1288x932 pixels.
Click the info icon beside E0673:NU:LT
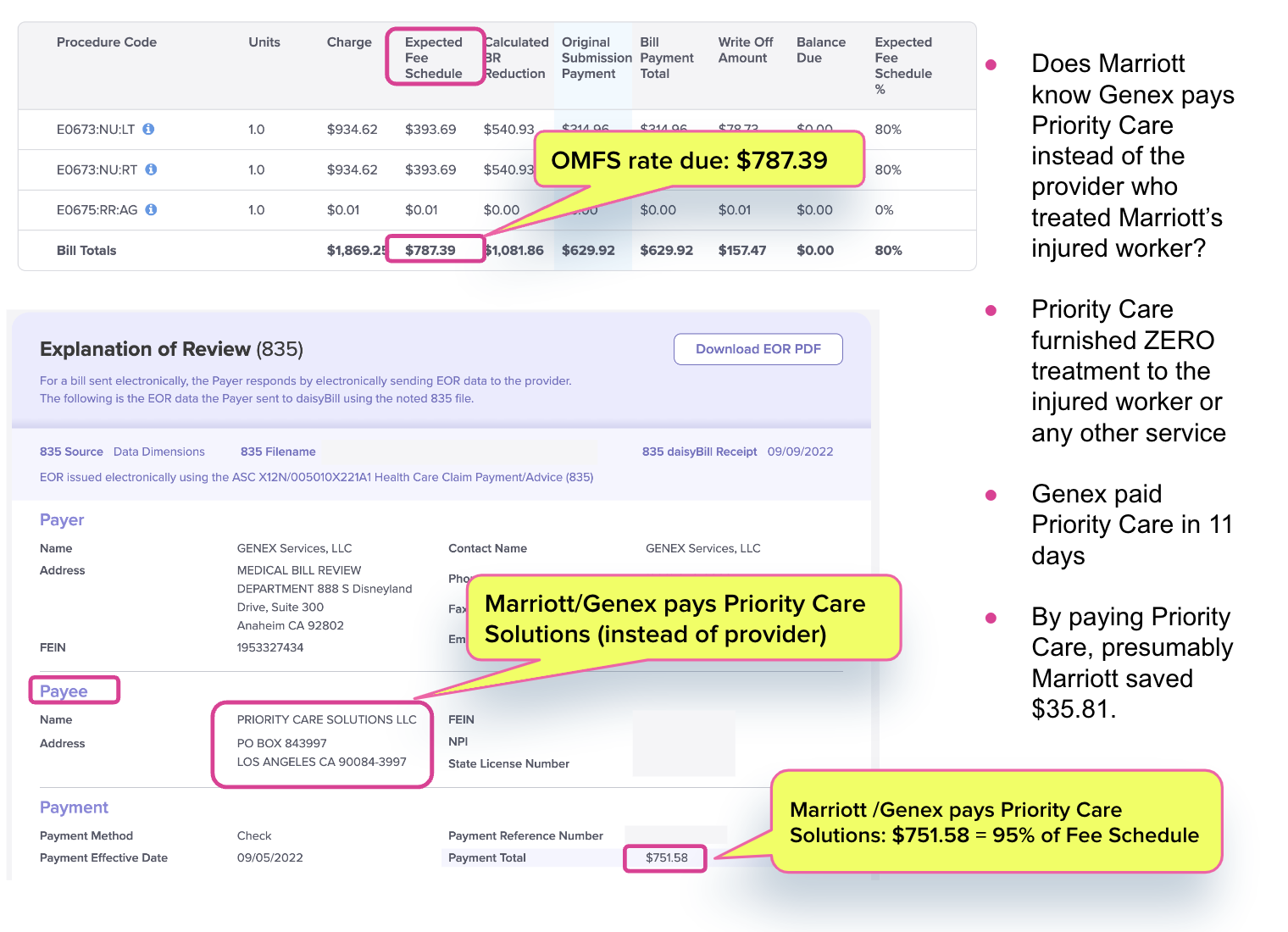pyautogui.click(x=148, y=129)
